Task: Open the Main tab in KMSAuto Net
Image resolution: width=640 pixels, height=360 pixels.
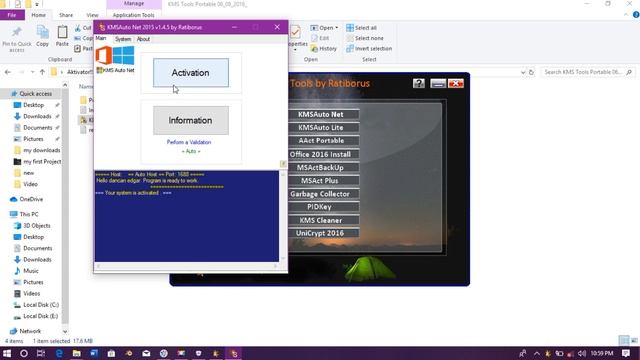Action: (101, 38)
